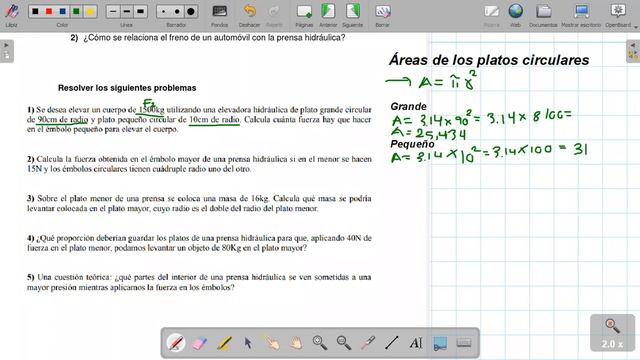Select the small eraser size
The width and height of the screenshot is (640, 360).
pyautogui.click(x=164, y=11)
